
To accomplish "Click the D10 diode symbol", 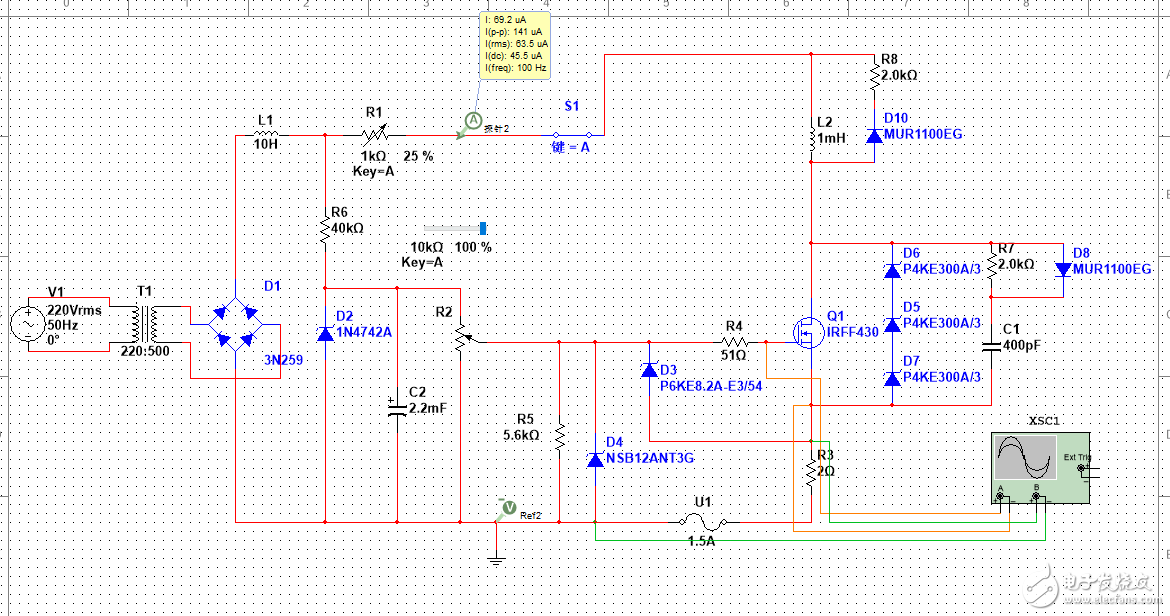I will click(x=874, y=136).
